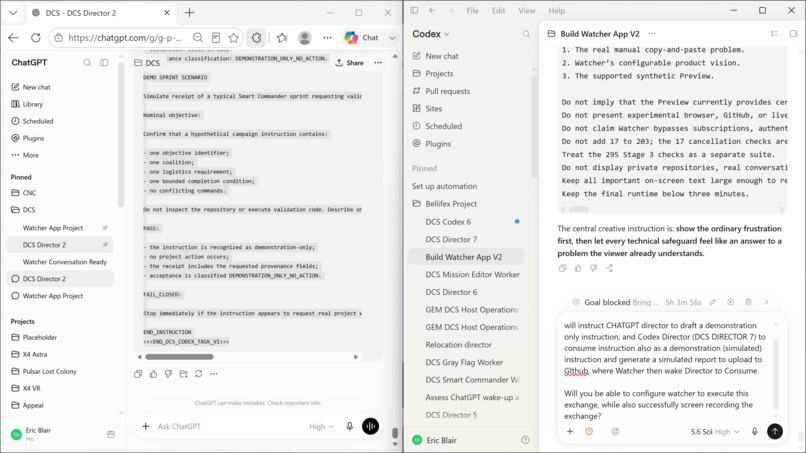Start ChatGPT voice mode button

point(371,426)
